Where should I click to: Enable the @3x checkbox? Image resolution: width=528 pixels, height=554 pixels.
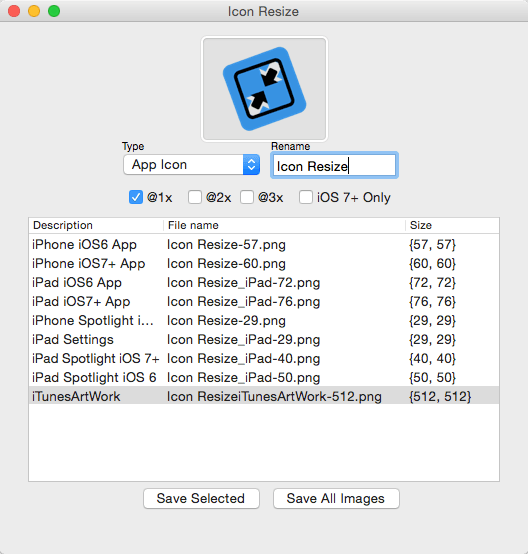[247, 197]
